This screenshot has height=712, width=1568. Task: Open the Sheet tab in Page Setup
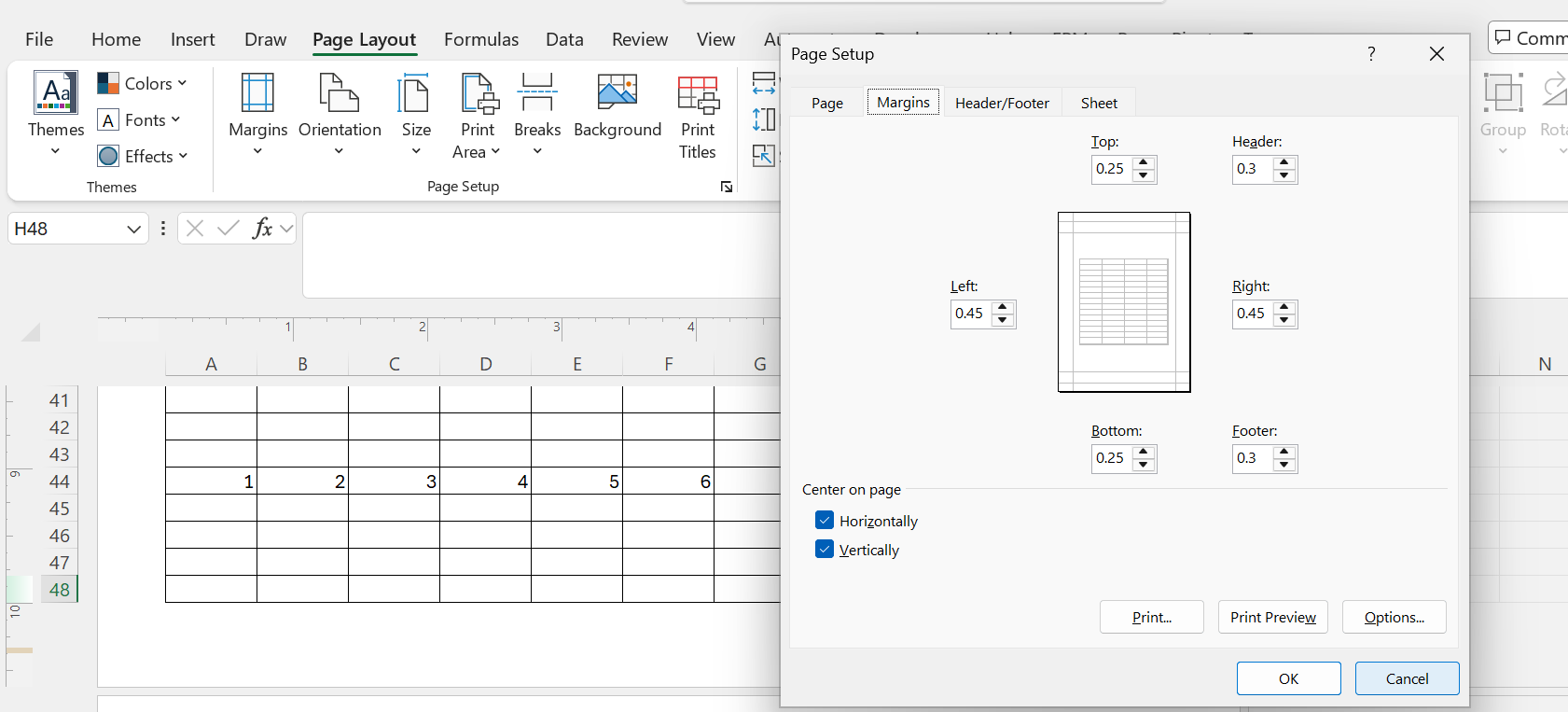coord(1099,103)
